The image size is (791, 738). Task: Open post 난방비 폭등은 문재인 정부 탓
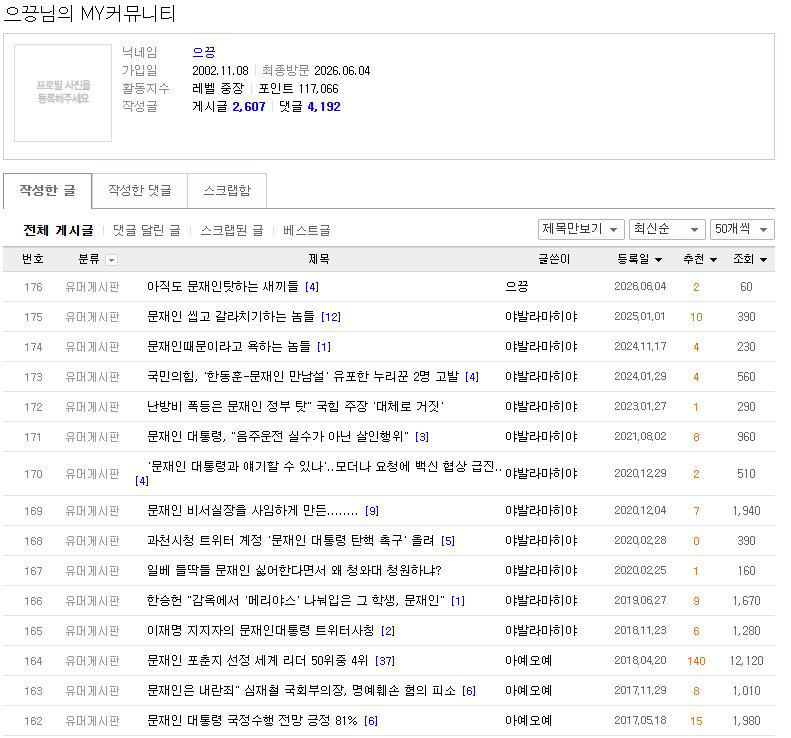295,407
